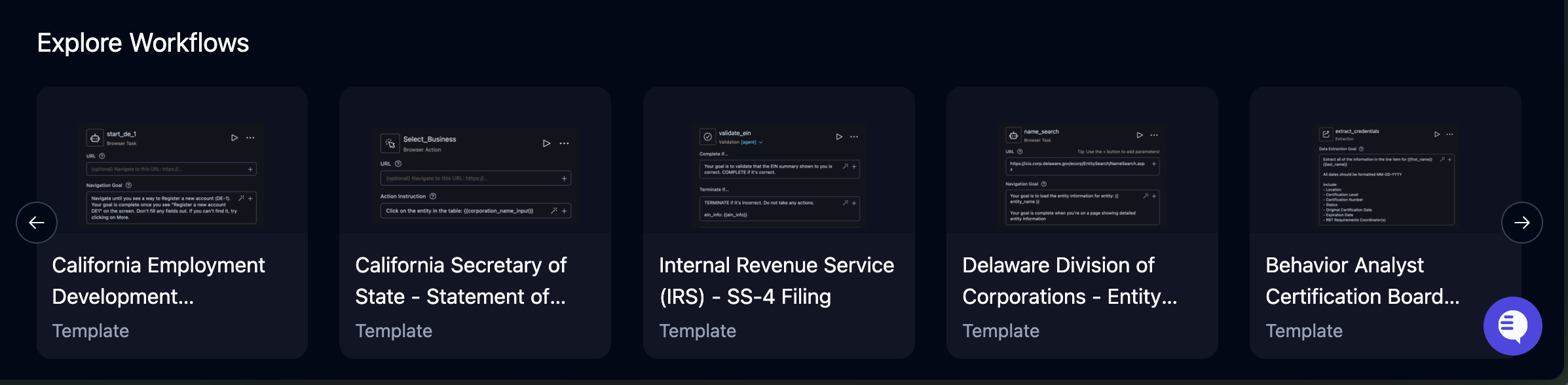Open the California Employment Development workflow thumbnail
Screen dimensions: 1568x385
pos(172,175)
